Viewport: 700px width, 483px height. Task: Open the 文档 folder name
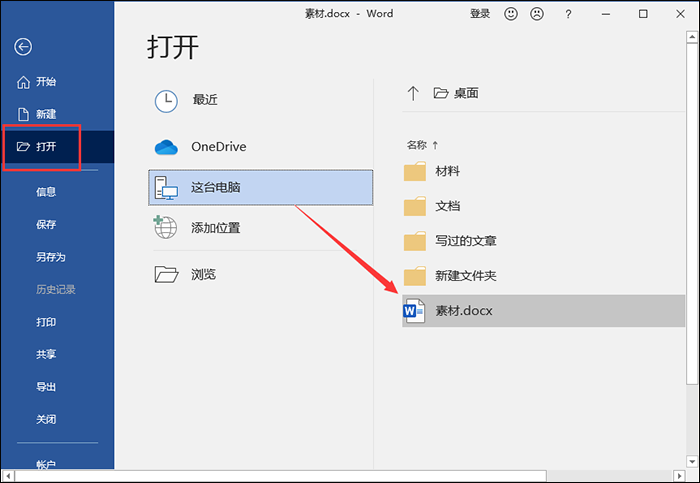tap(447, 206)
